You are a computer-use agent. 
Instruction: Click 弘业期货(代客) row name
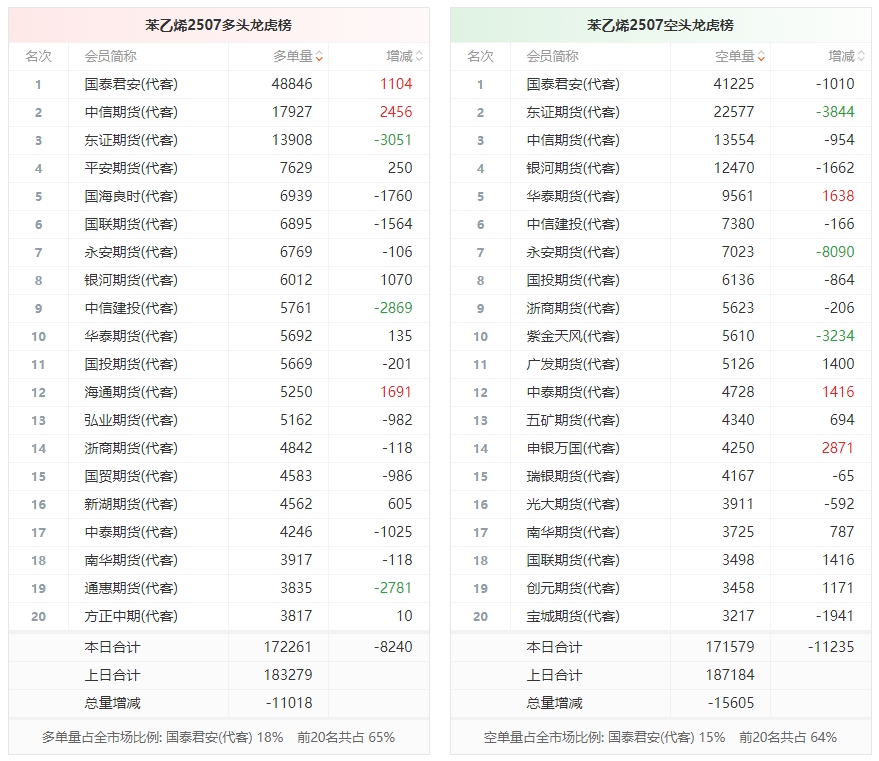coord(131,420)
